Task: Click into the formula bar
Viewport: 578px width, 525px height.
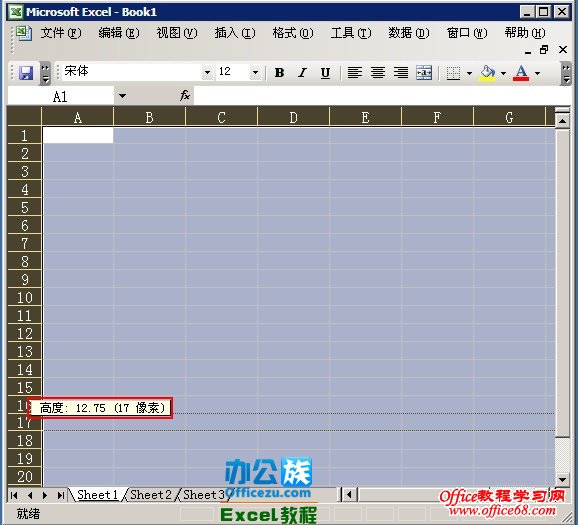Action: tap(382, 96)
